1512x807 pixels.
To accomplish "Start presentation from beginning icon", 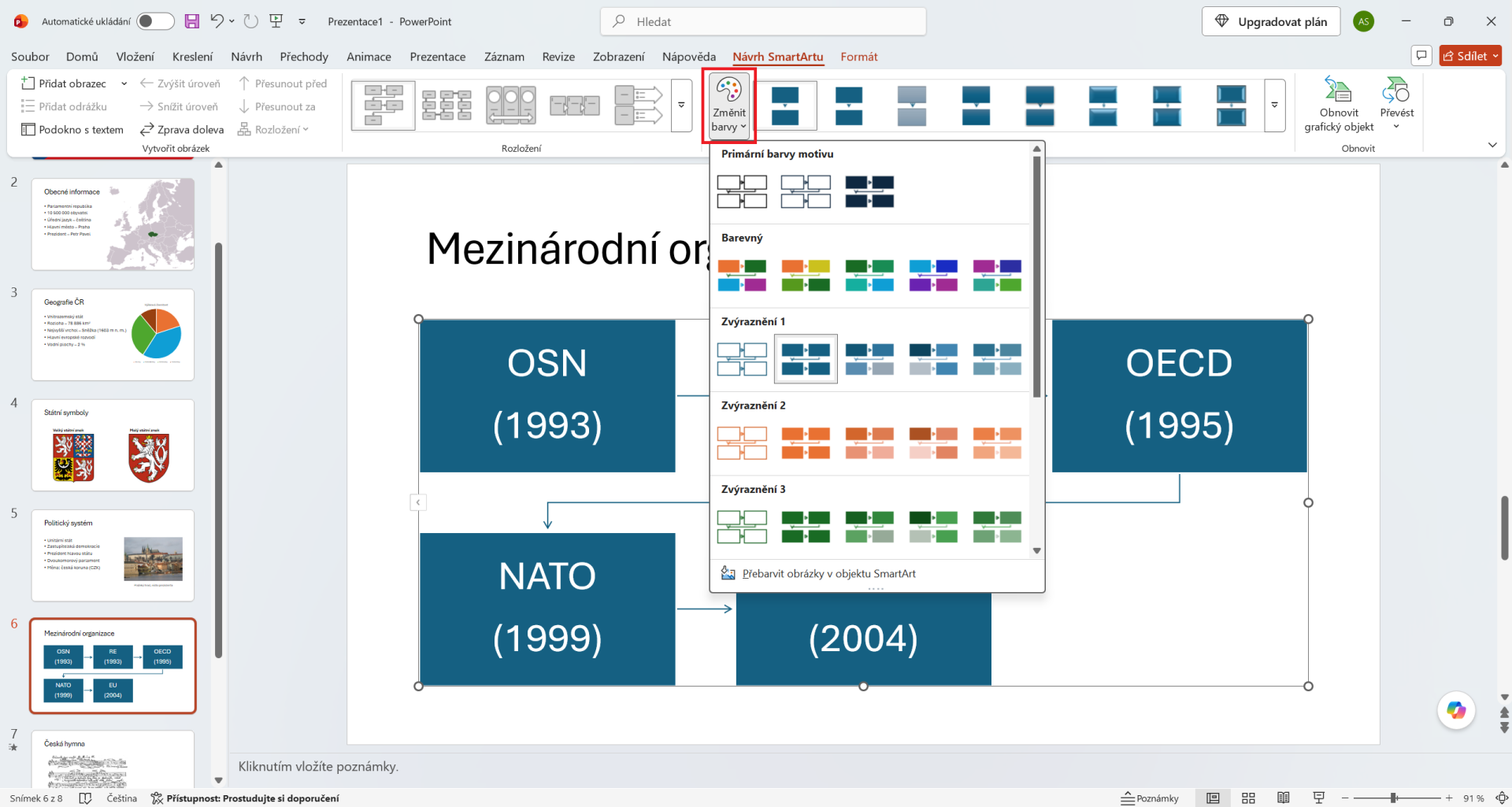I will click(276, 21).
